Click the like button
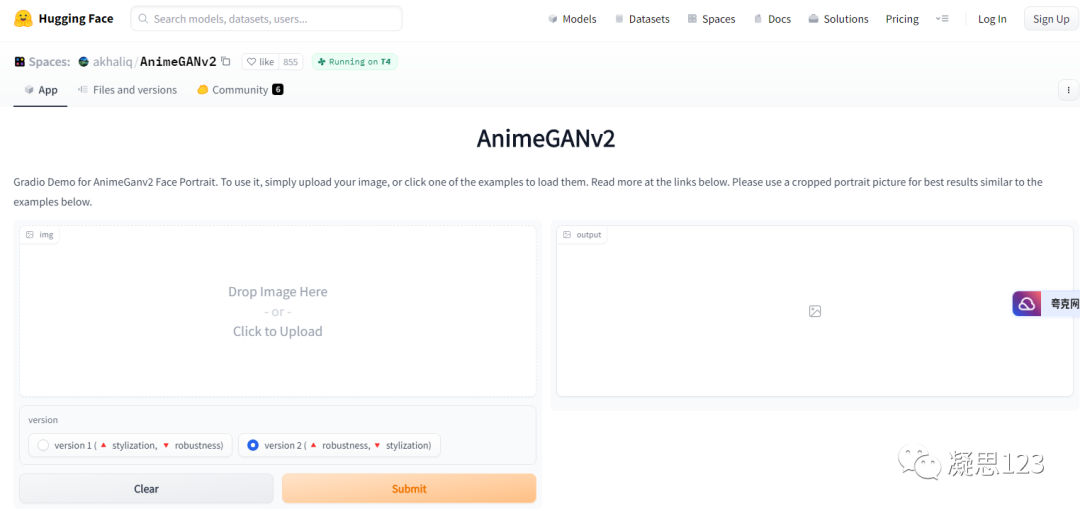Image resolution: width=1080 pixels, height=511 pixels. coord(260,62)
